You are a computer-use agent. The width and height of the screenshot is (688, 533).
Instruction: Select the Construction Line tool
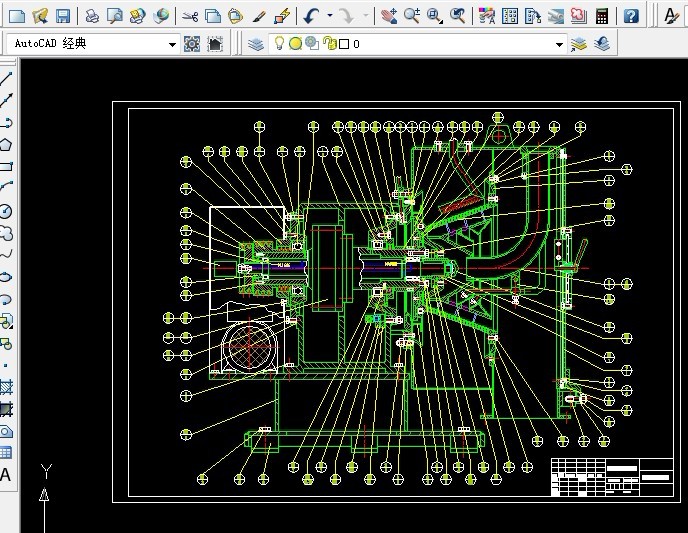pos(6,100)
